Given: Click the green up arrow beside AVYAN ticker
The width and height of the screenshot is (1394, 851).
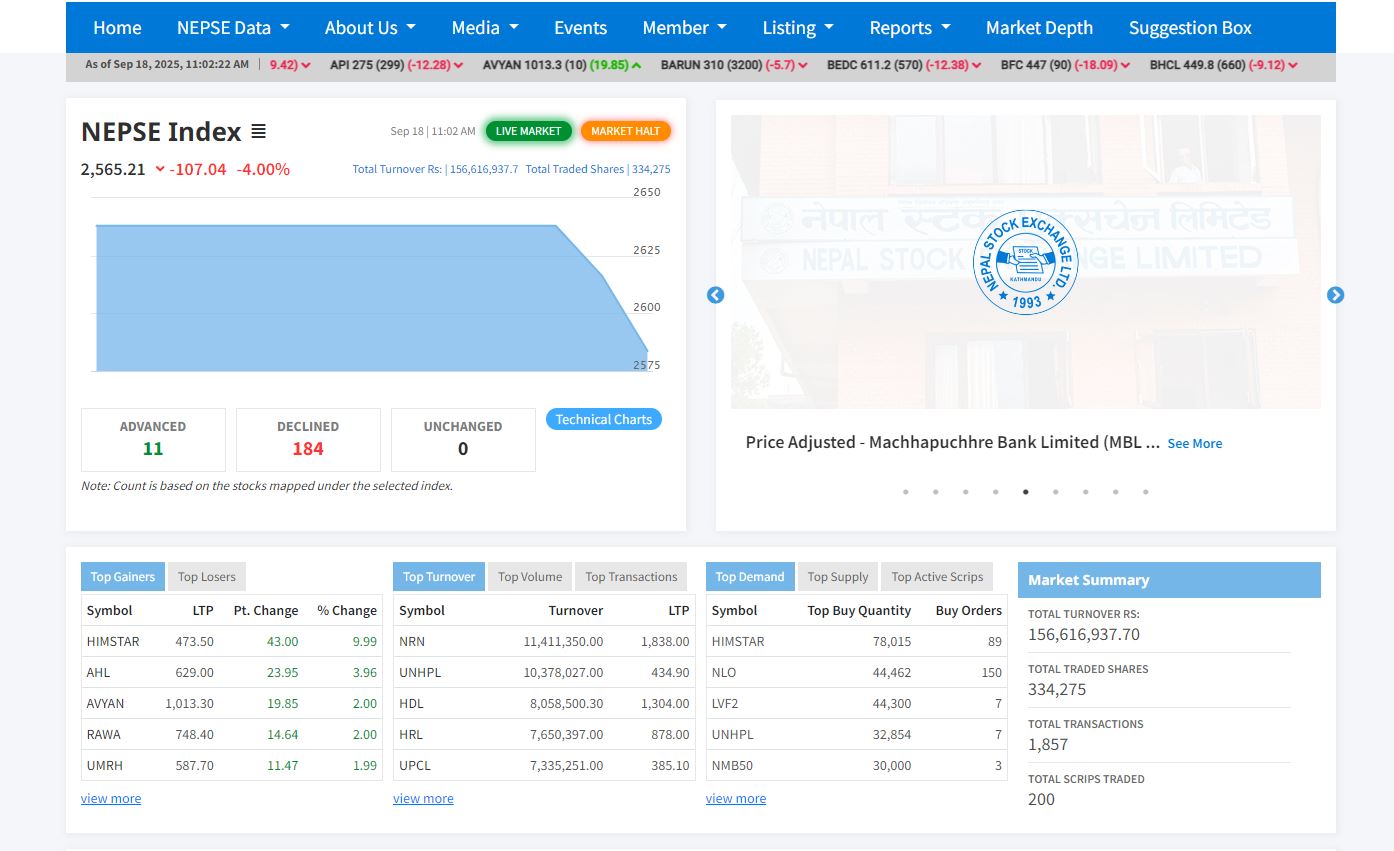Looking at the screenshot, I should 636,65.
